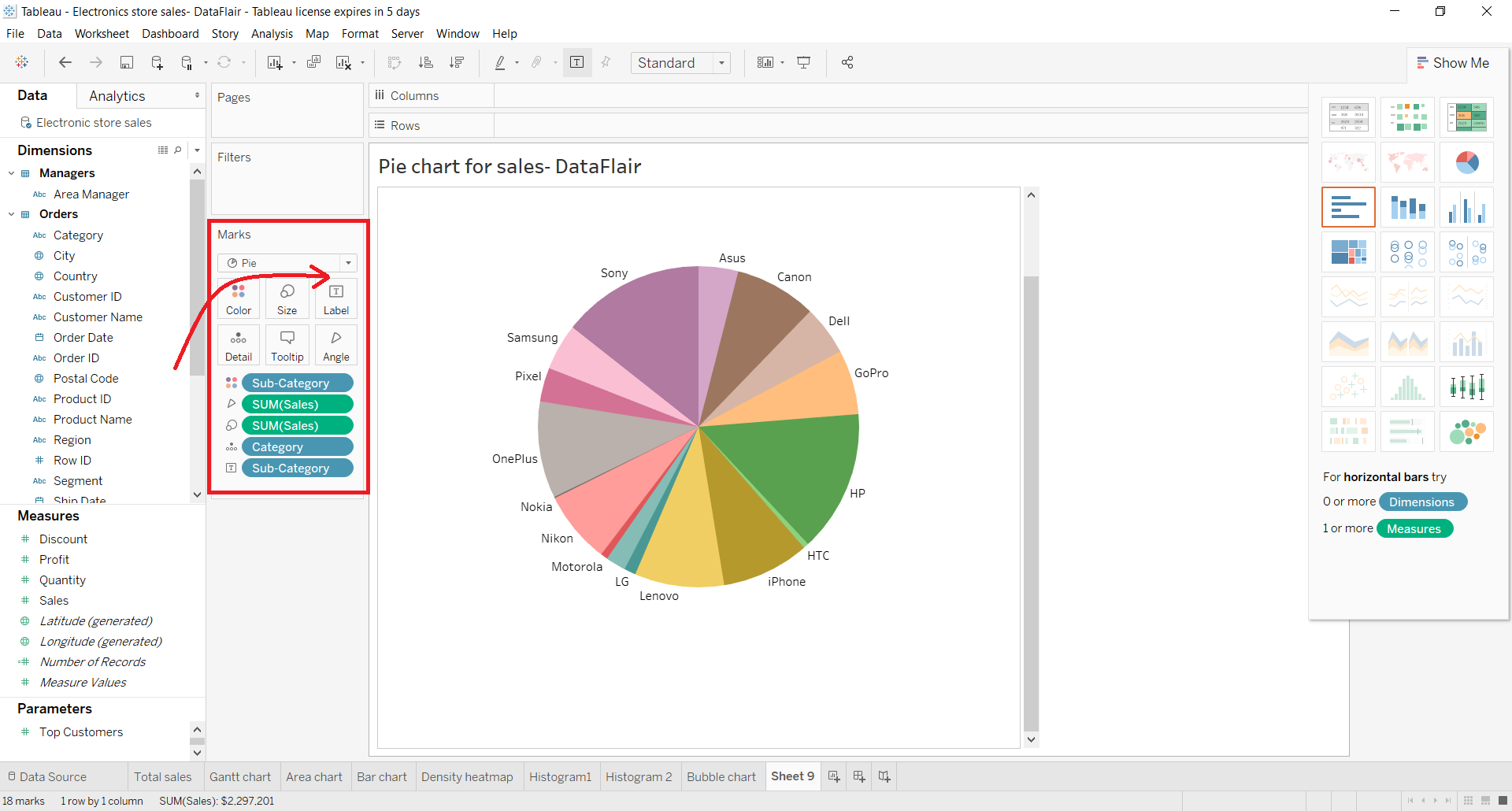Choose stacked bars chart in Show Me
Screen dimensions: 1512x811
click(x=1408, y=207)
